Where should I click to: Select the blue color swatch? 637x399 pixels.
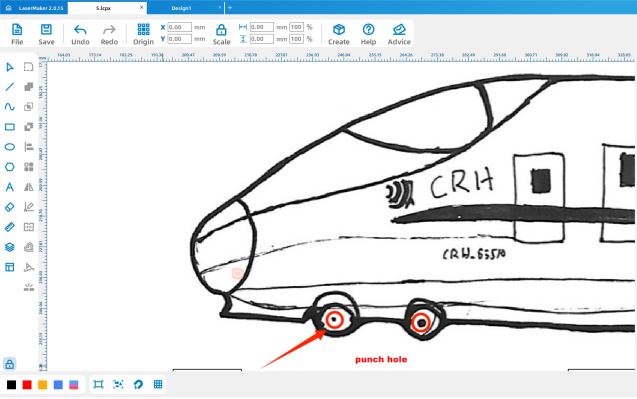coord(58,384)
